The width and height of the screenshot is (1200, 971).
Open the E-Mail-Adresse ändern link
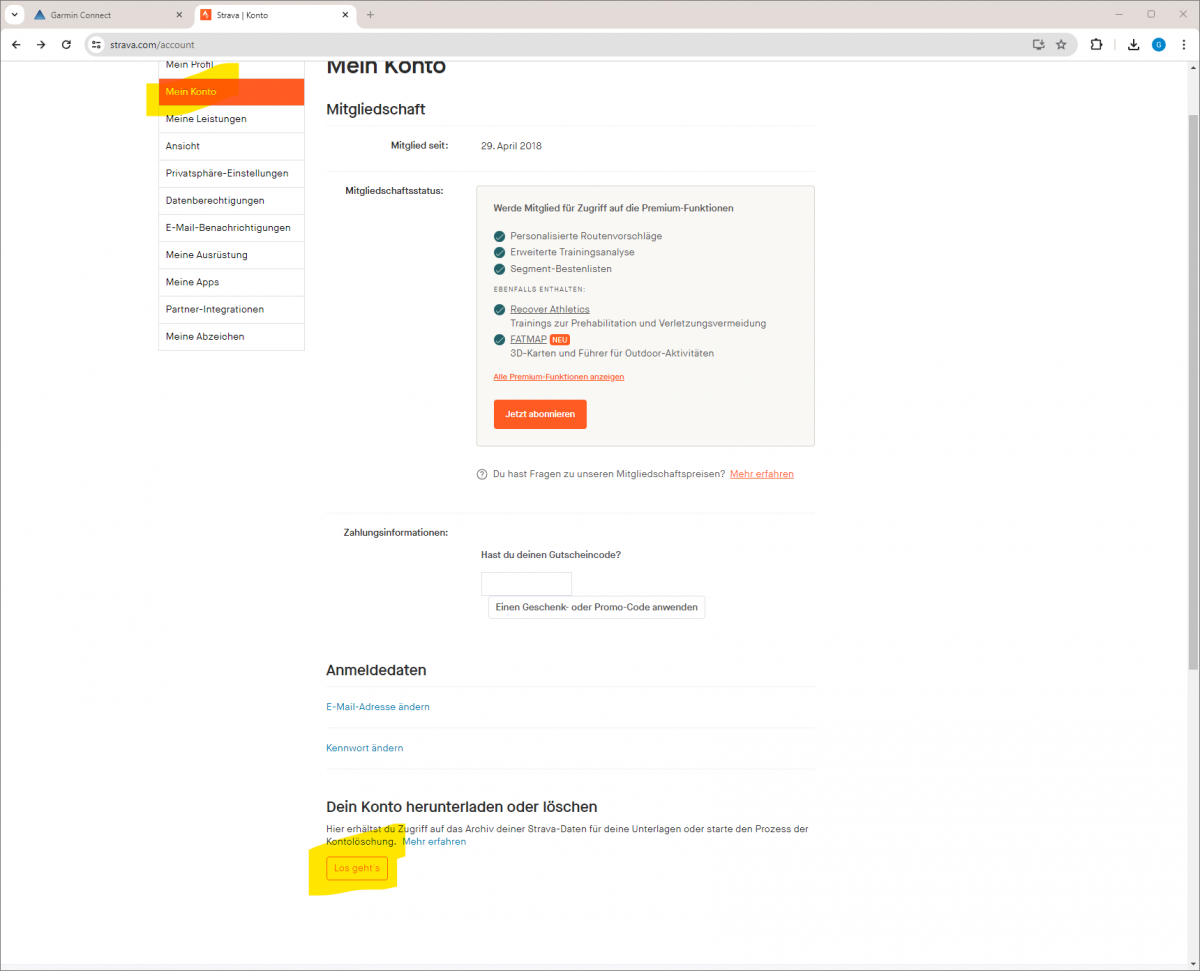click(x=378, y=706)
